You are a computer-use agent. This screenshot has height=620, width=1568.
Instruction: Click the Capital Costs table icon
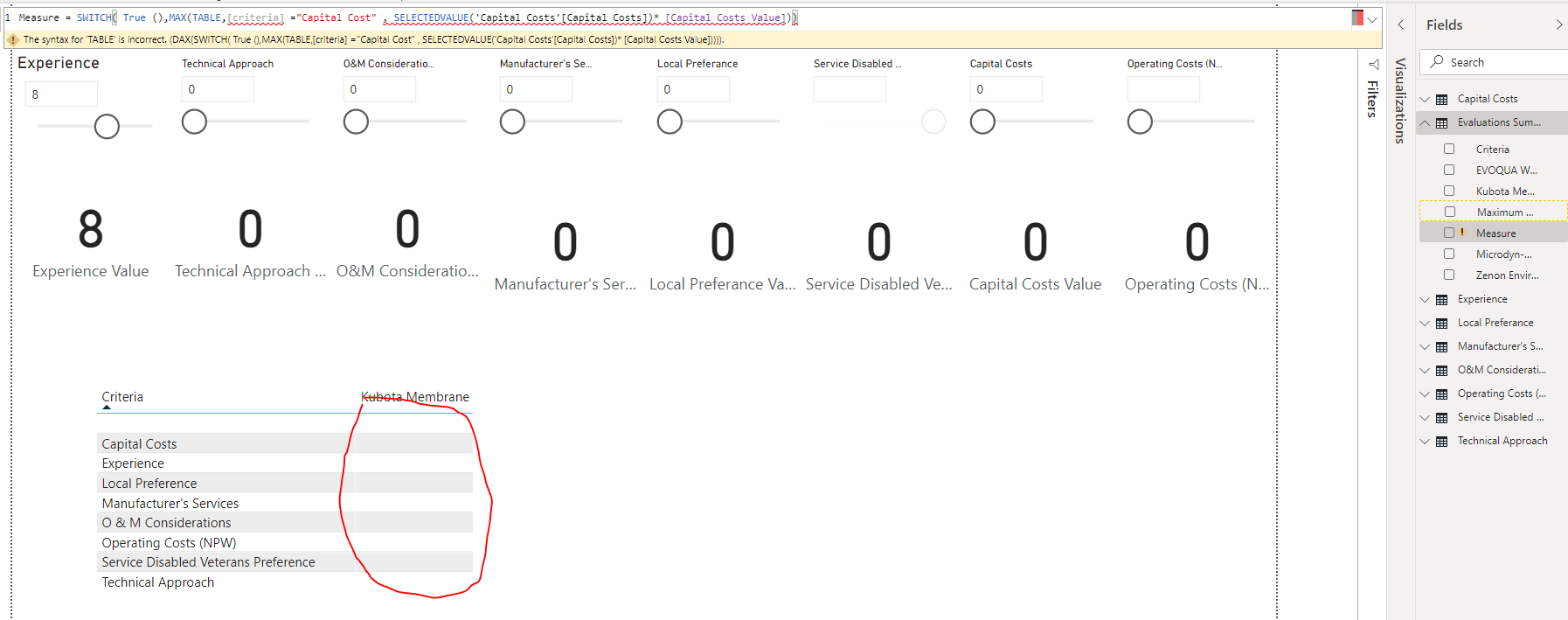[1442, 100]
